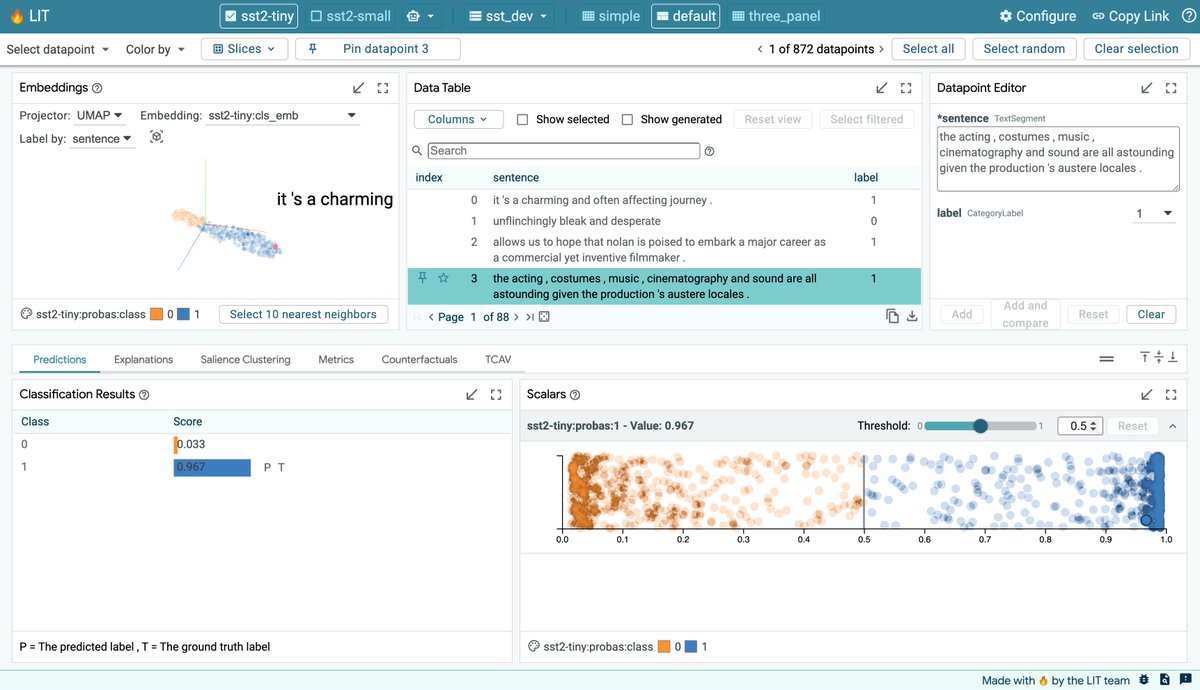The image size is (1200, 690).
Task: Click the download icon in Data Table footer
Action: click(912, 317)
